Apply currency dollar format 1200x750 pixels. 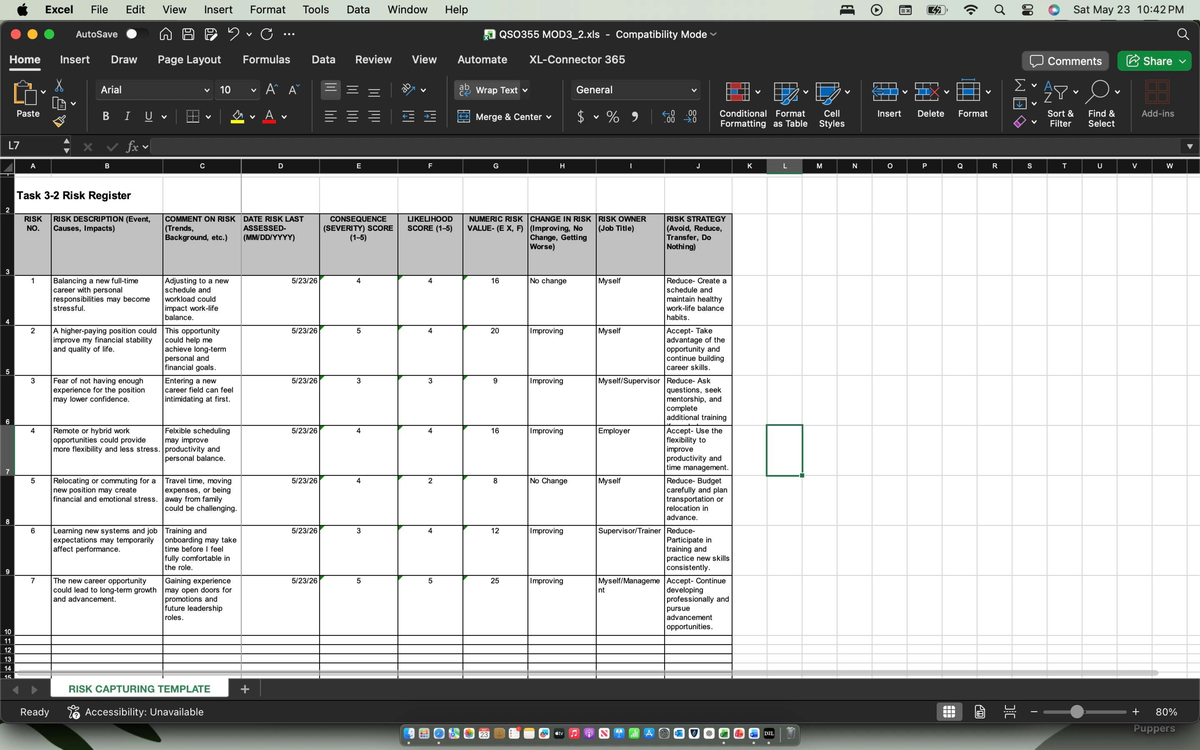tap(582, 117)
